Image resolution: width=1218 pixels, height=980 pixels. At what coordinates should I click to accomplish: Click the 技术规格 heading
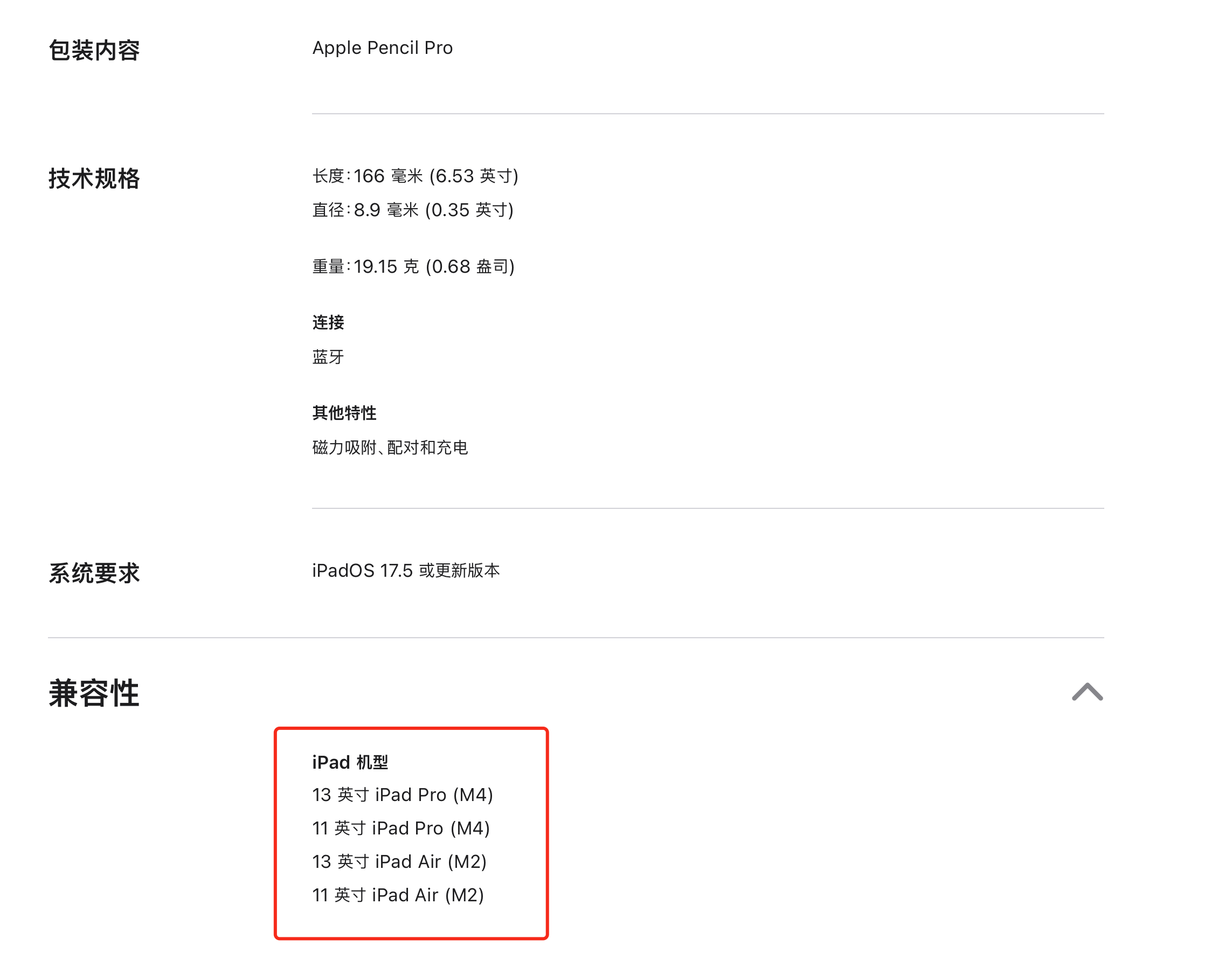pyautogui.click(x=94, y=178)
